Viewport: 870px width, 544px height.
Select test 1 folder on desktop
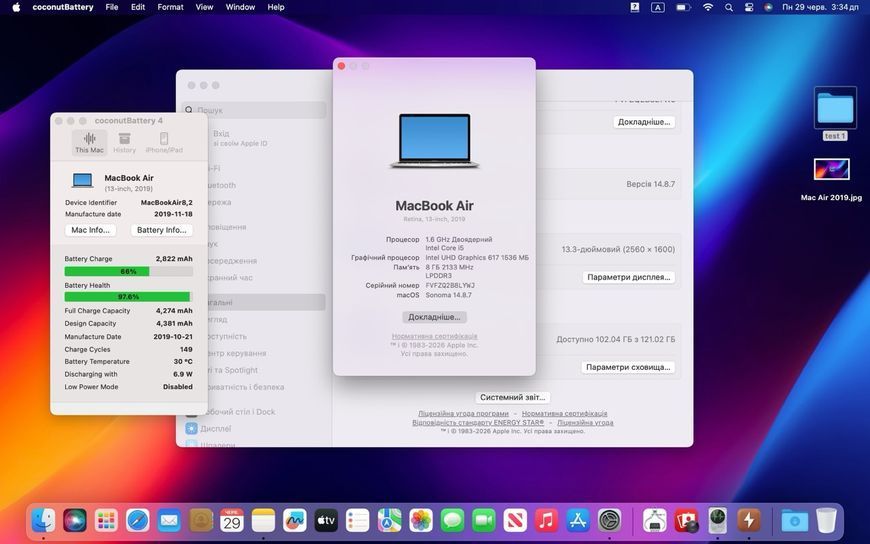click(835, 114)
